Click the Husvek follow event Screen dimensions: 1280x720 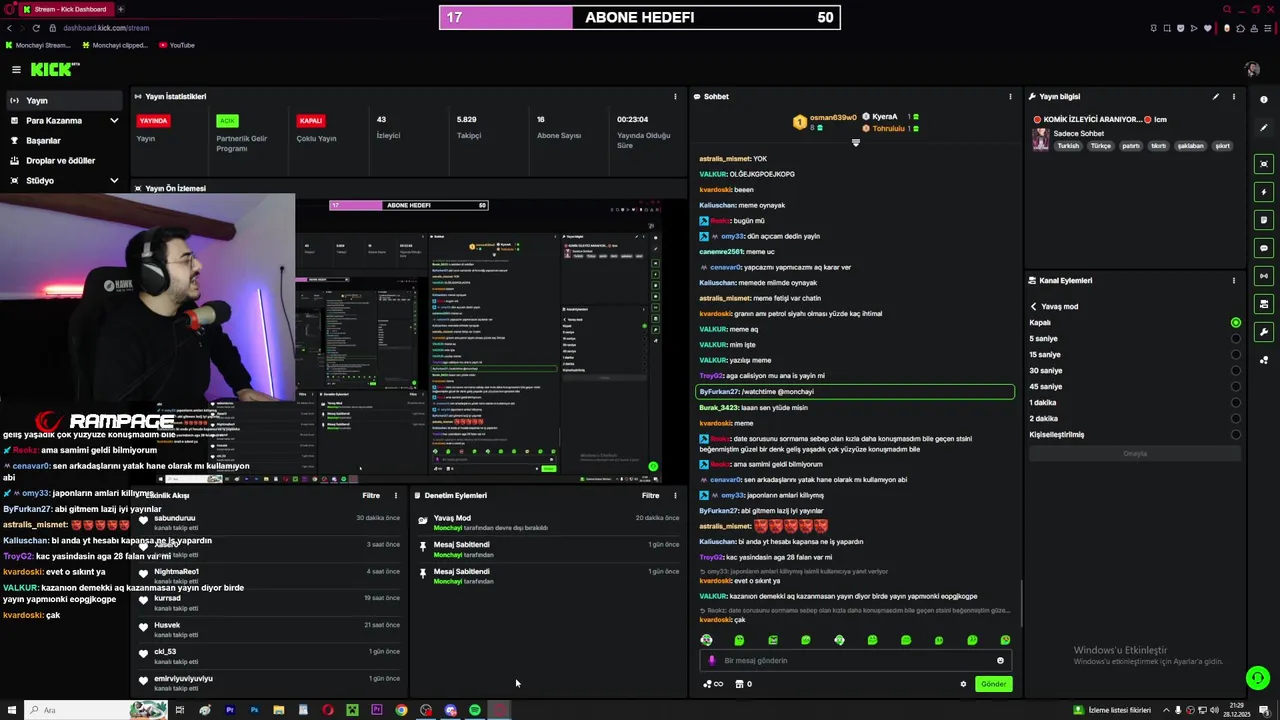coord(268,629)
